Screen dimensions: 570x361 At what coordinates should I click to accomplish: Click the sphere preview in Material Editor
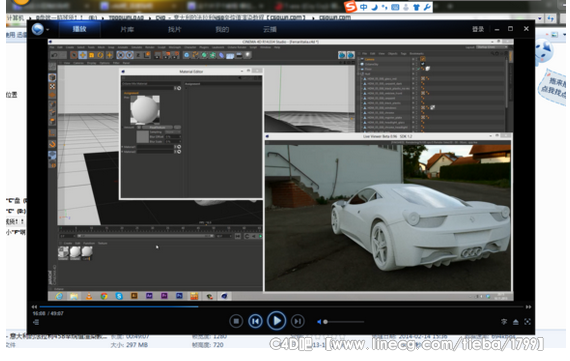pos(145,109)
